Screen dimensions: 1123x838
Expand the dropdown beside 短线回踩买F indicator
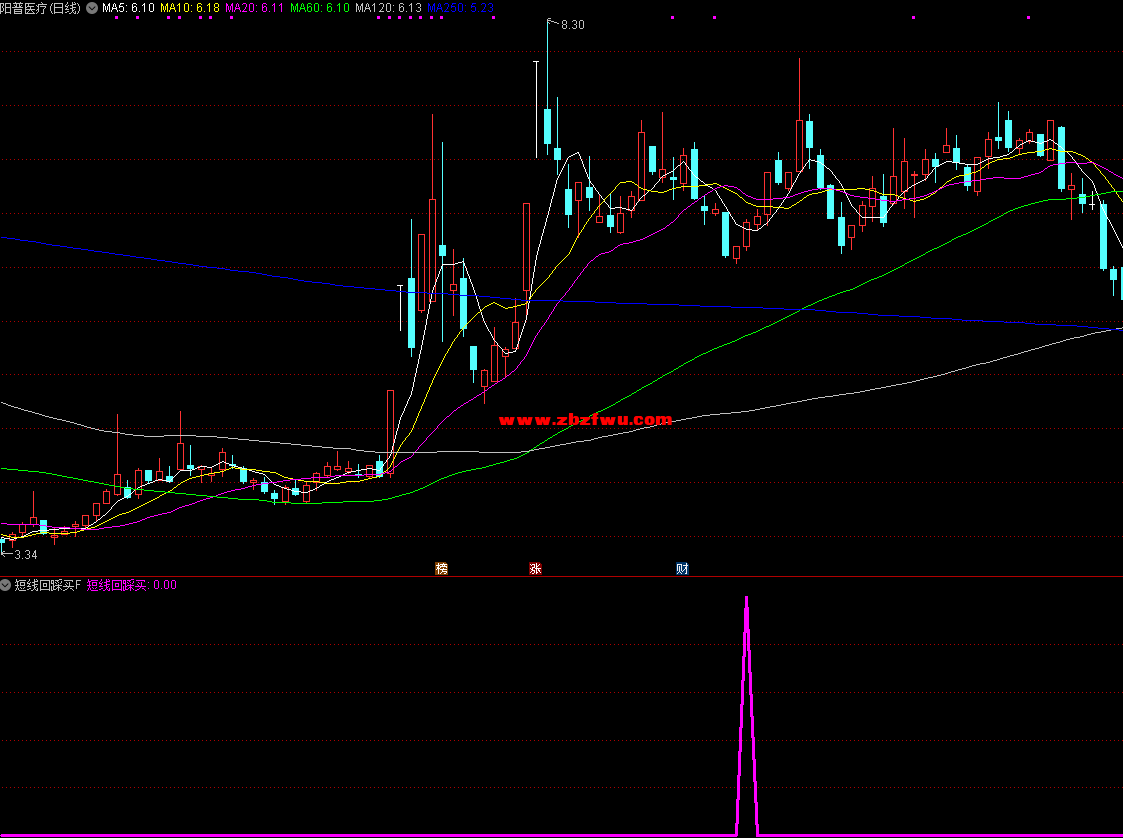[x=6, y=585]
